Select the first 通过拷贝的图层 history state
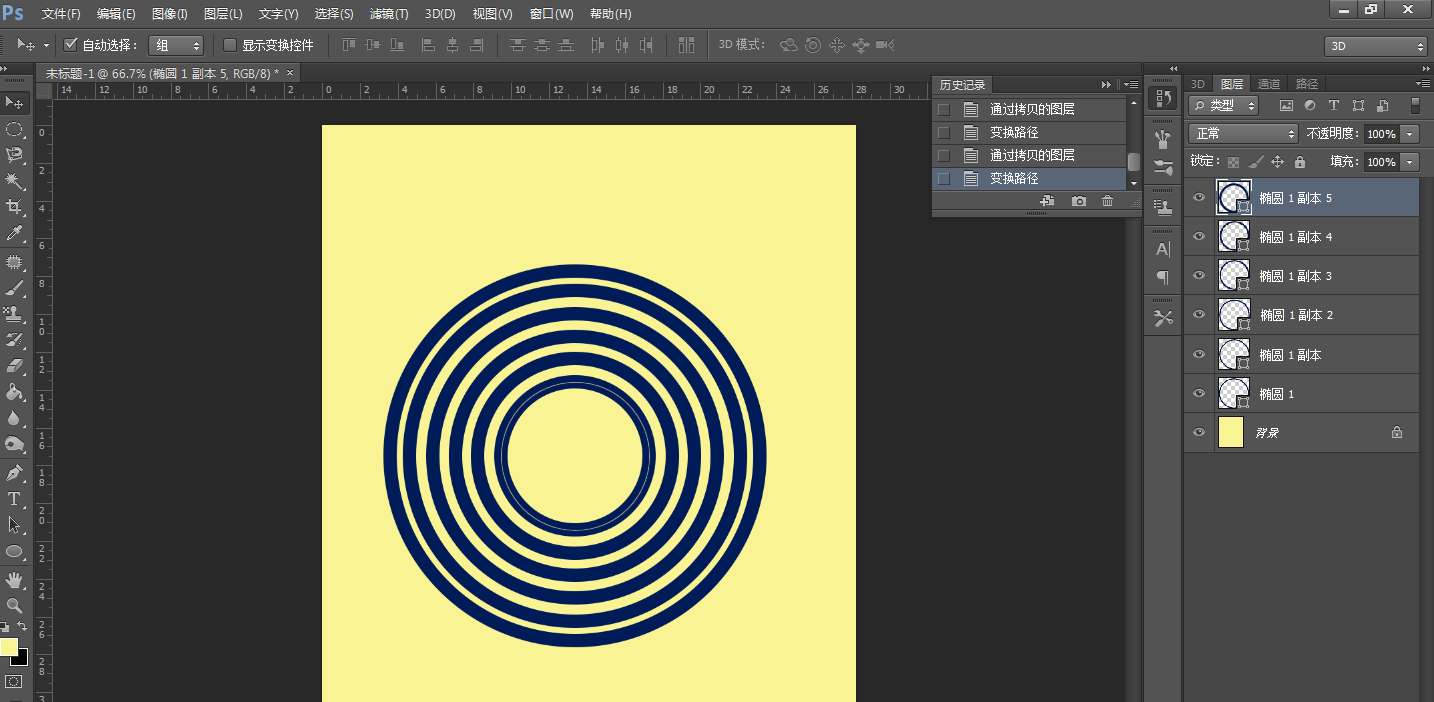 1029,109
